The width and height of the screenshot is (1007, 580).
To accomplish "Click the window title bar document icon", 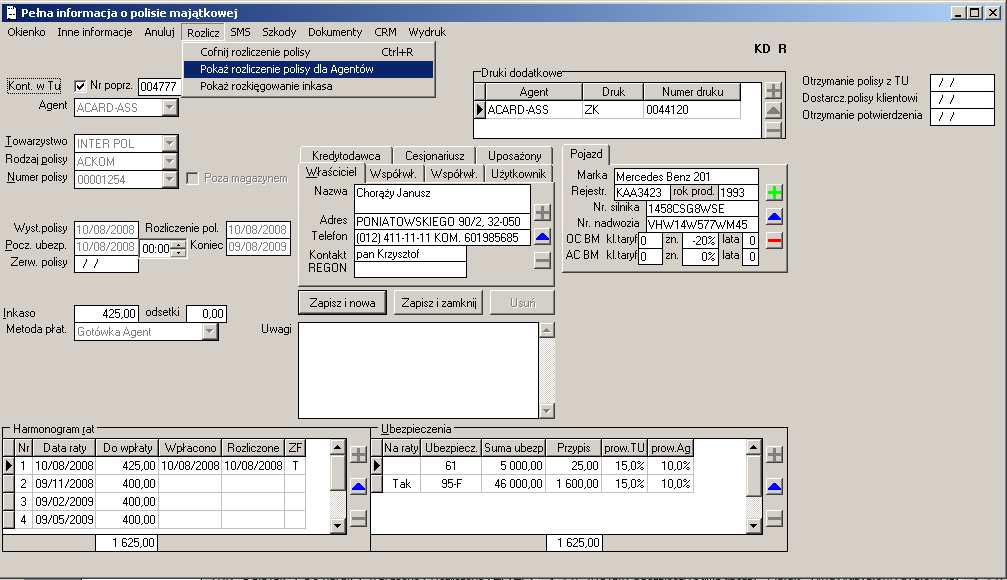I will click(x=11, y=12).
